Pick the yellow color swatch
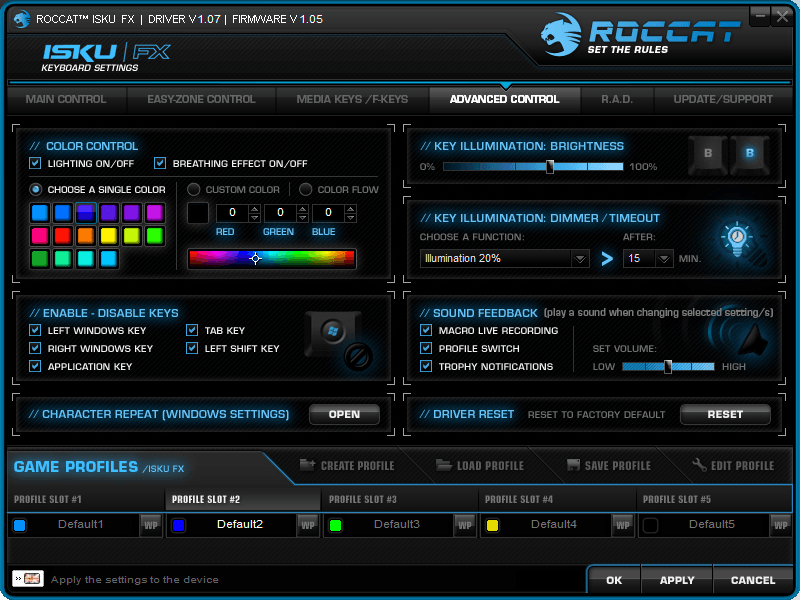Screen dimensions: 800x600 109,236
